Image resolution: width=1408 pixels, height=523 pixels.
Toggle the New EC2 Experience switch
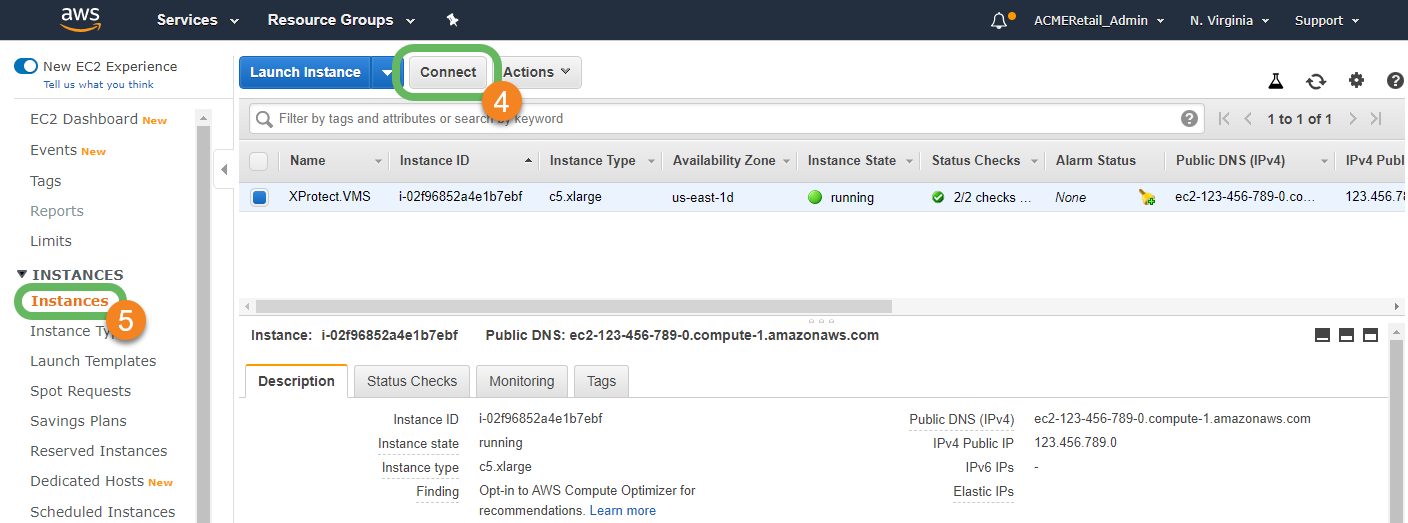coord(26,67)
